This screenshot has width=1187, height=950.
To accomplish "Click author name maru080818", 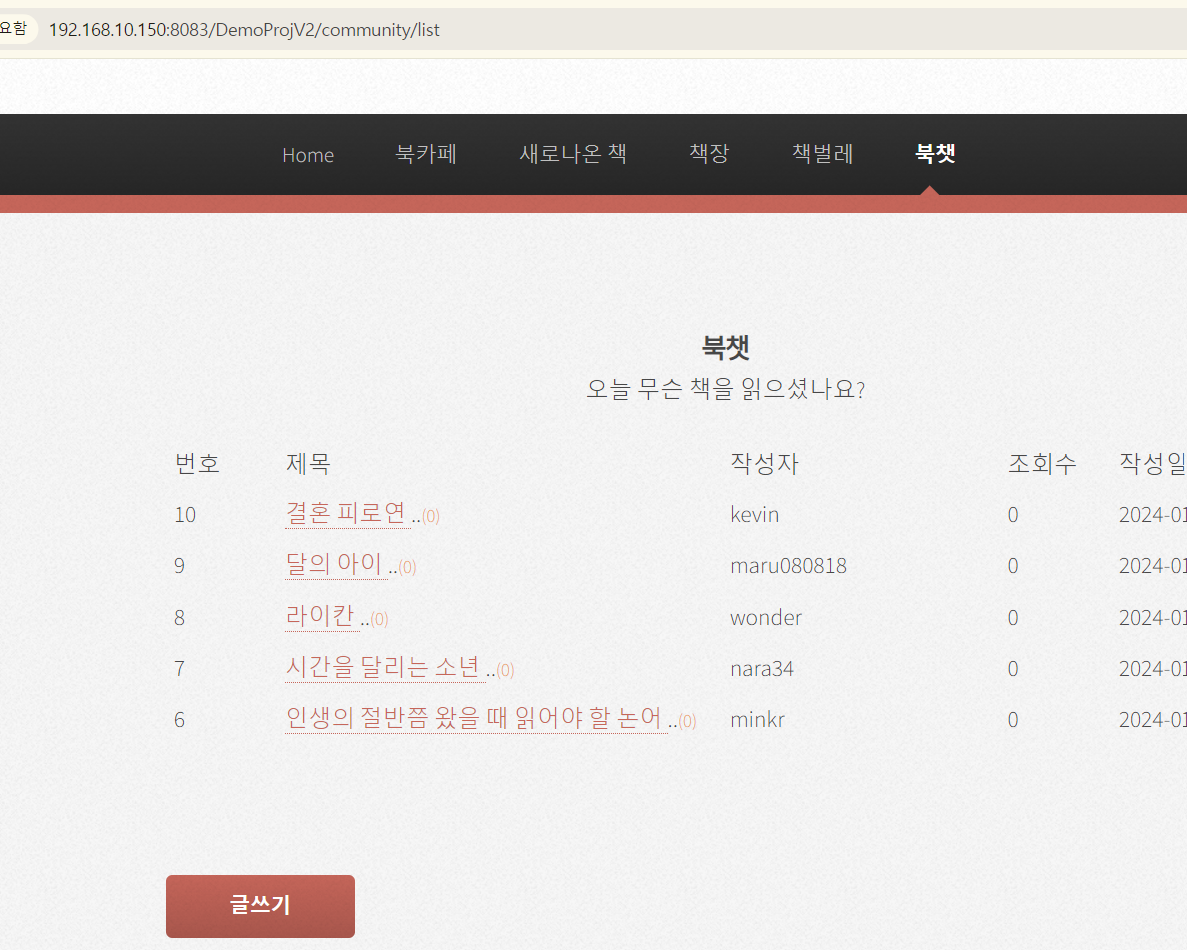I will pos(788,566).
